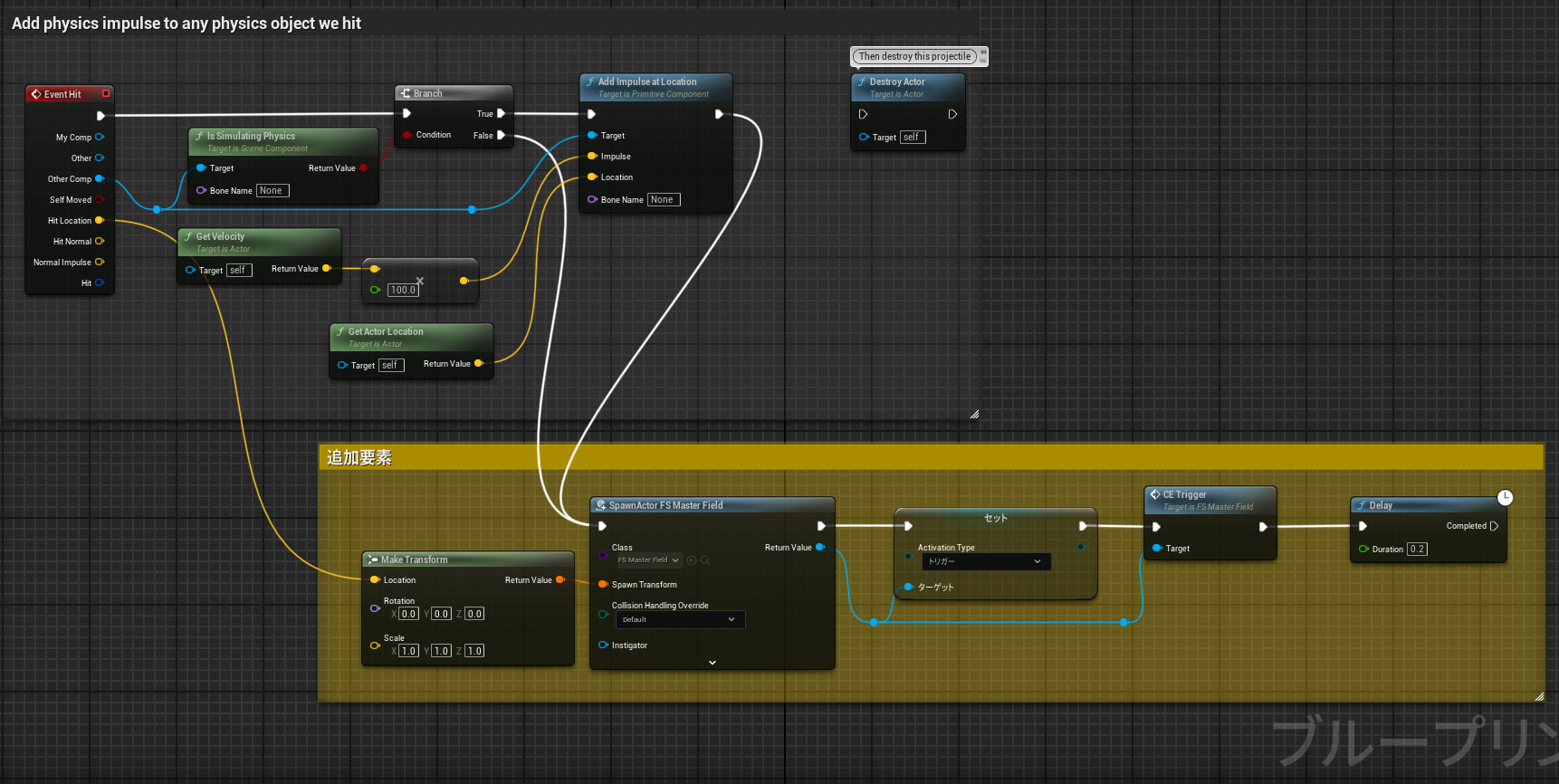Click the CE Trigger Target input pin

click(x=1157, y=548)
